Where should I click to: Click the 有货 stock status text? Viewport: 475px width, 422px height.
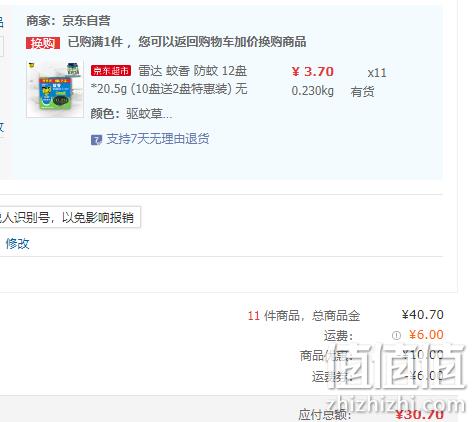point(362,91)
